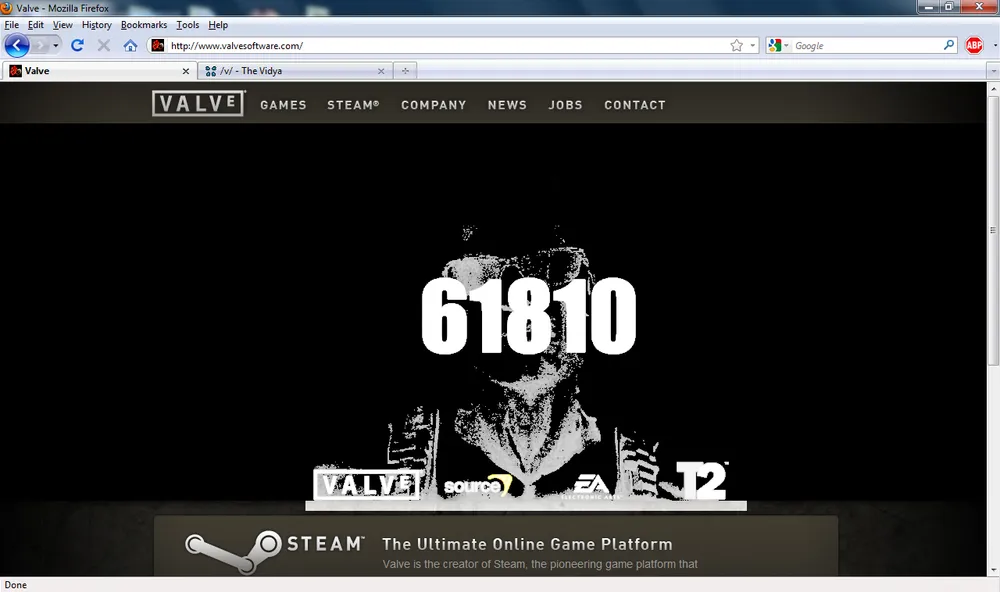Image resolution: width=1000 pixels, height=592 pixels.
Task: Reload the current page
Action: (x=77, y=46)
